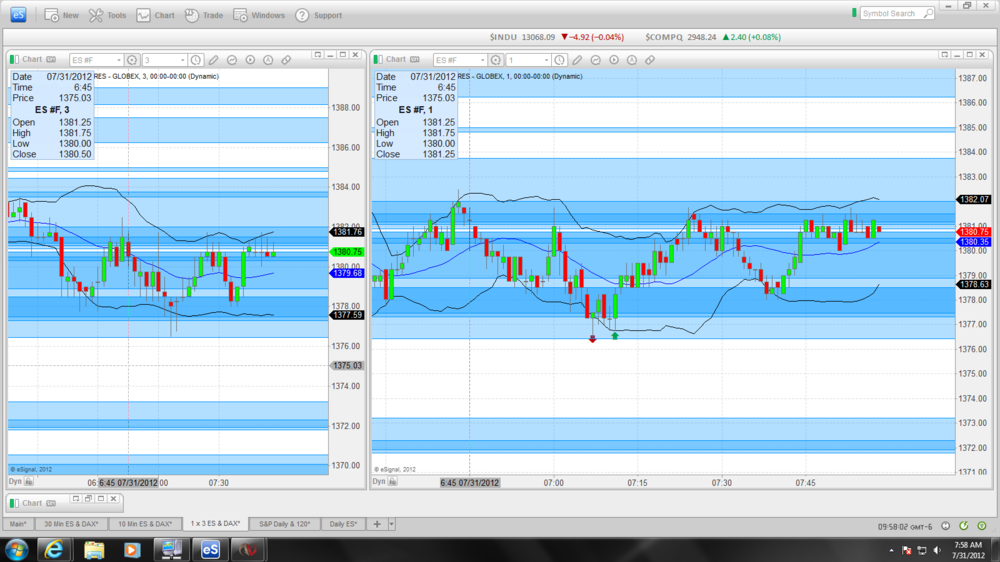Switch to 10 Min ES & DAX* tab
The height and width of the screenshot is (562, 1000).
[145, 524]
